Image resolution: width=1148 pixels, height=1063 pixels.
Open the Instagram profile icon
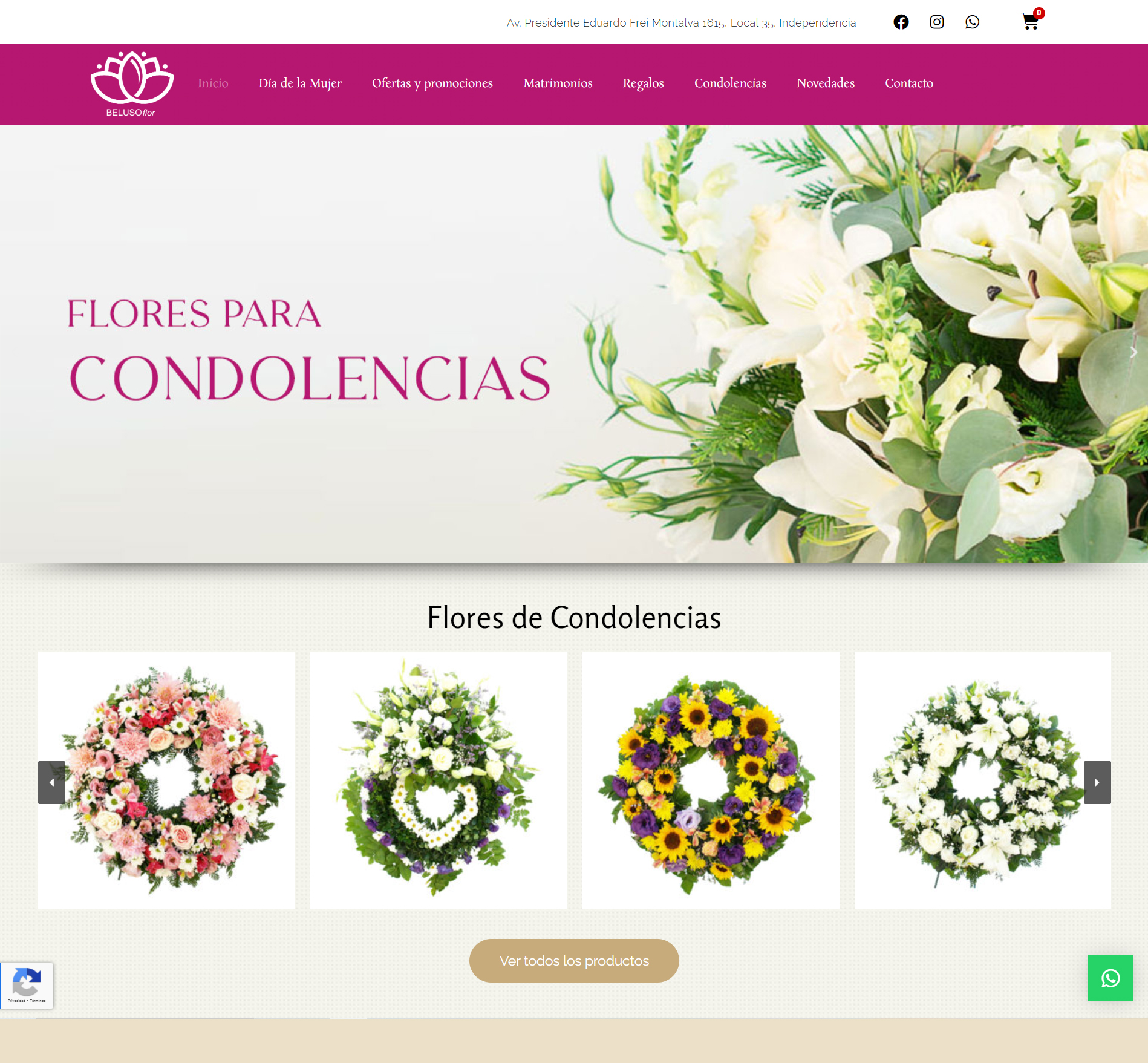(937, 22)
